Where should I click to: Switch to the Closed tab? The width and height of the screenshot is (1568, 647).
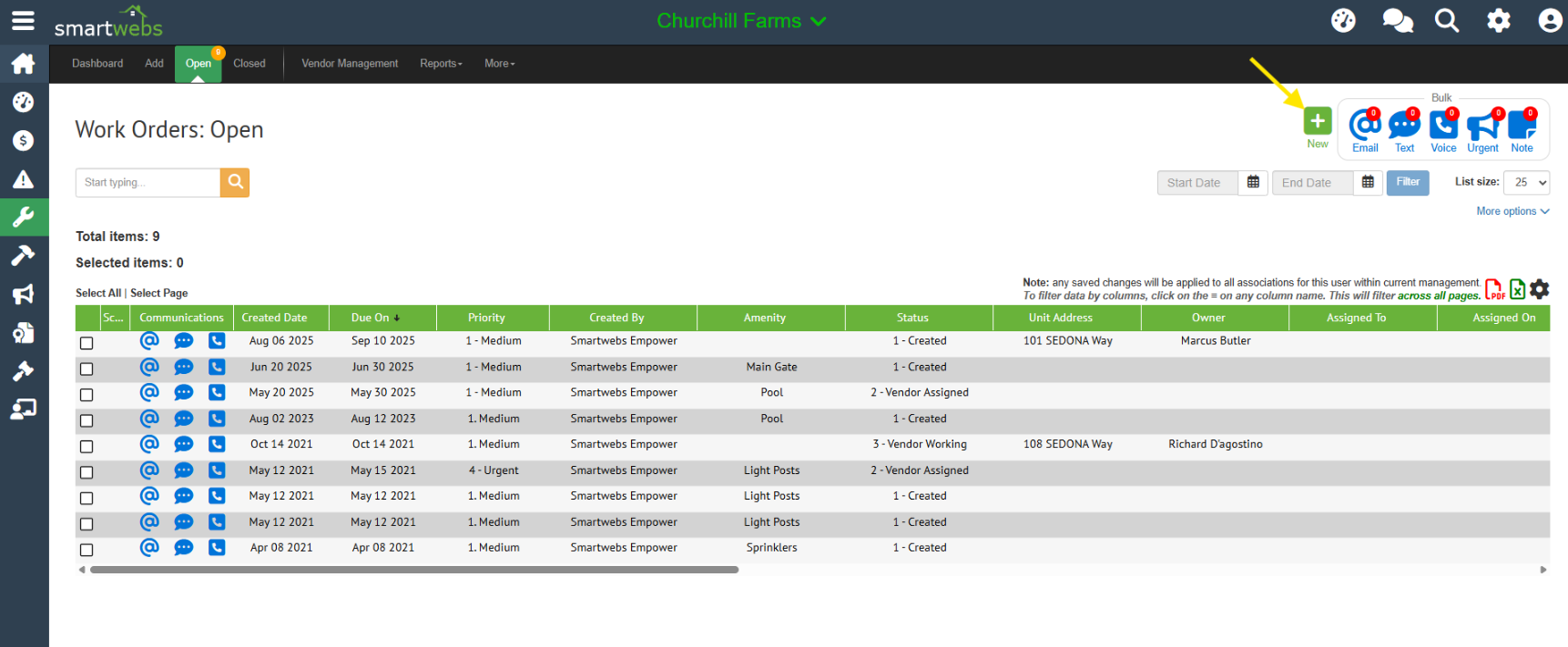tap(249, 64)
